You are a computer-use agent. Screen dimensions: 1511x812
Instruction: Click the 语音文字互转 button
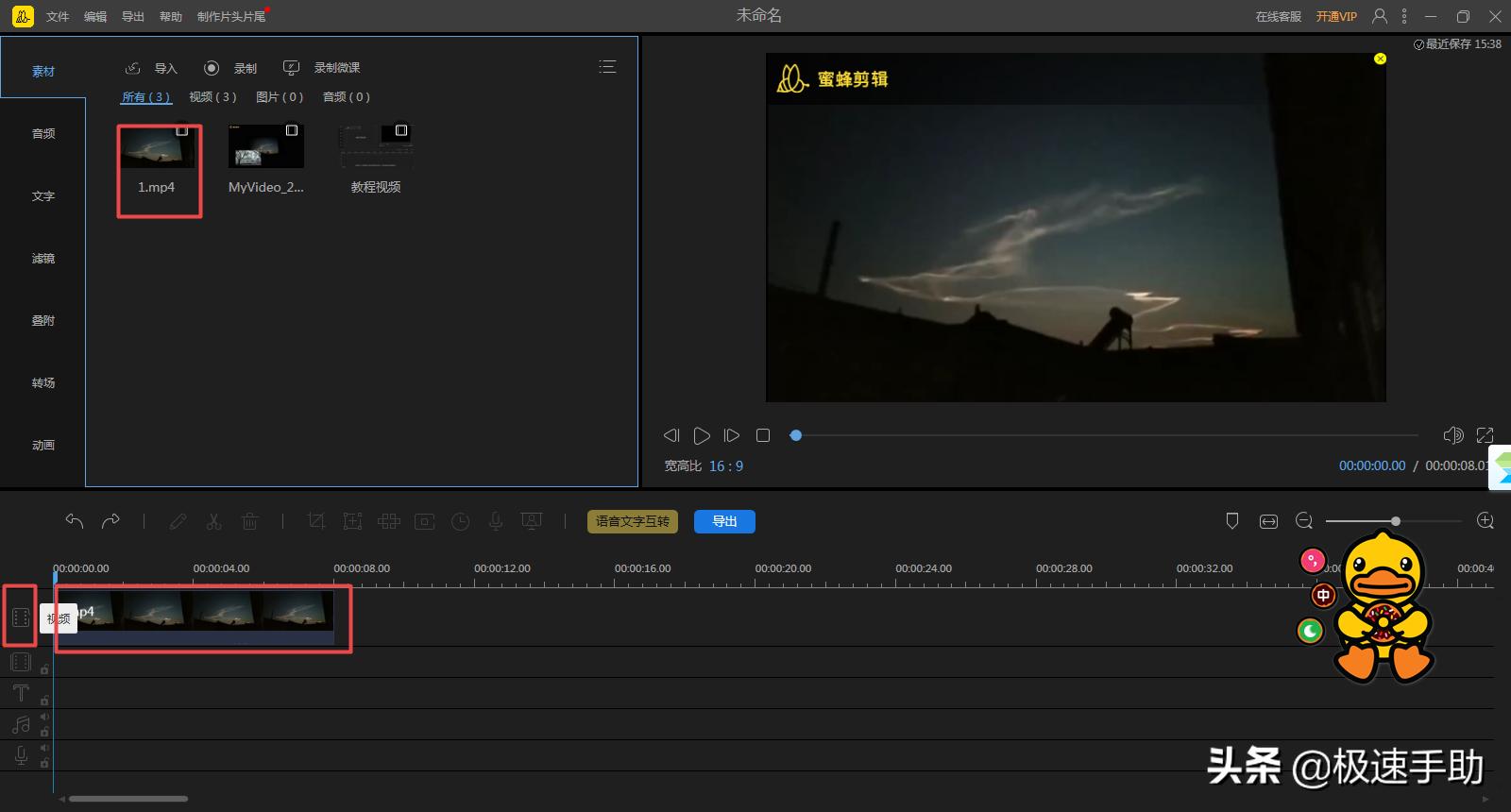(632, 521)
